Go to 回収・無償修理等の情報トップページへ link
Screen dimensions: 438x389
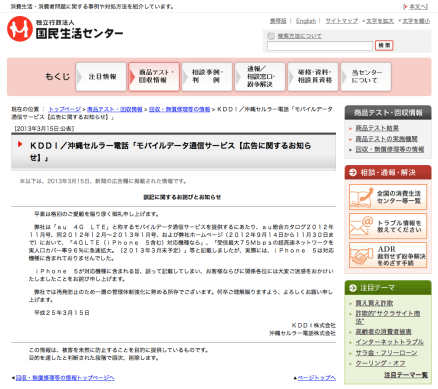65,378
